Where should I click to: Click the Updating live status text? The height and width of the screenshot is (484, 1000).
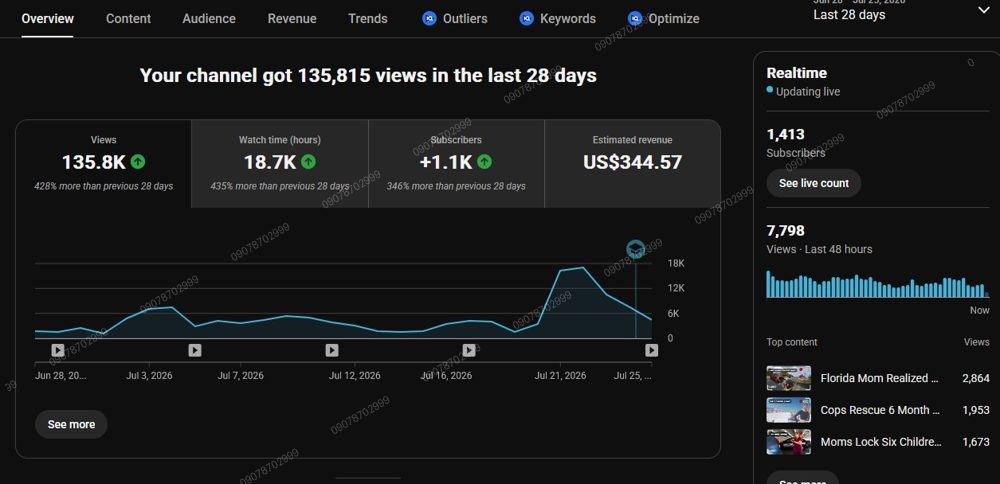click(807, 92)
